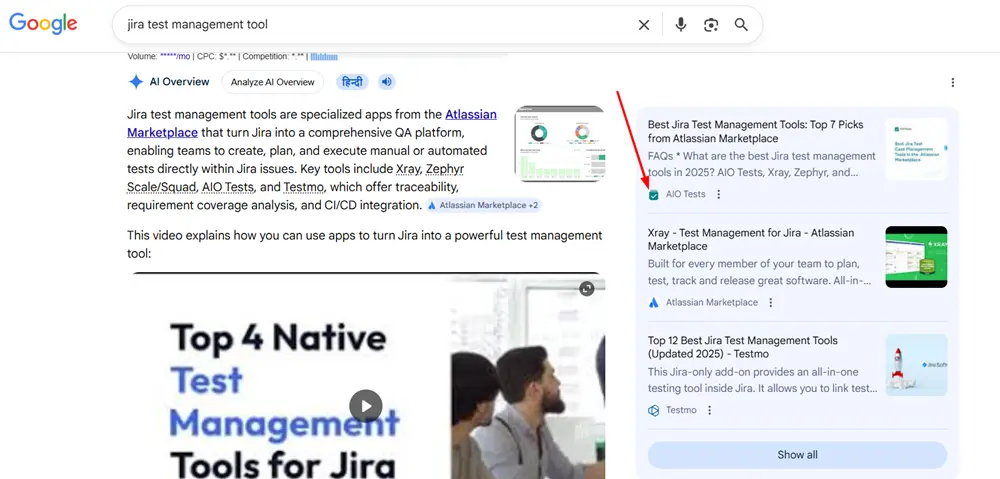This screenshot has height=479, width=1000.
Task: Open Xray Test Management for Jira result
Action: coord(751,239)
